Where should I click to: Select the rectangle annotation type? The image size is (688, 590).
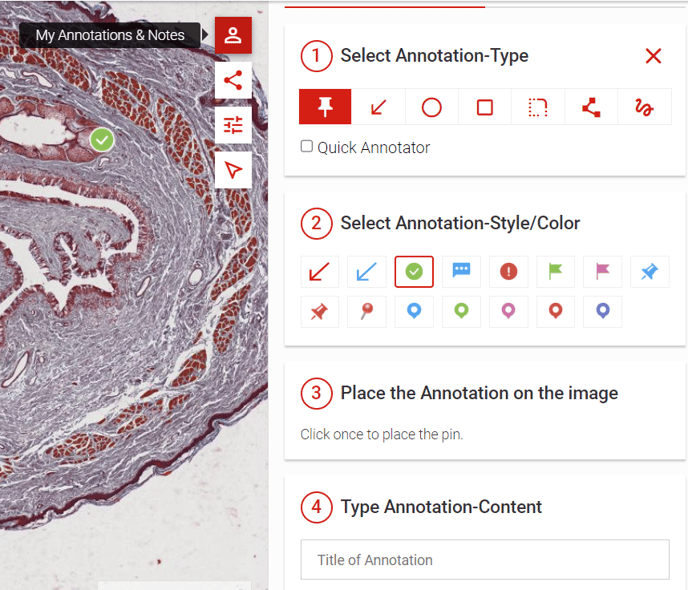click(x=485, y=107)
